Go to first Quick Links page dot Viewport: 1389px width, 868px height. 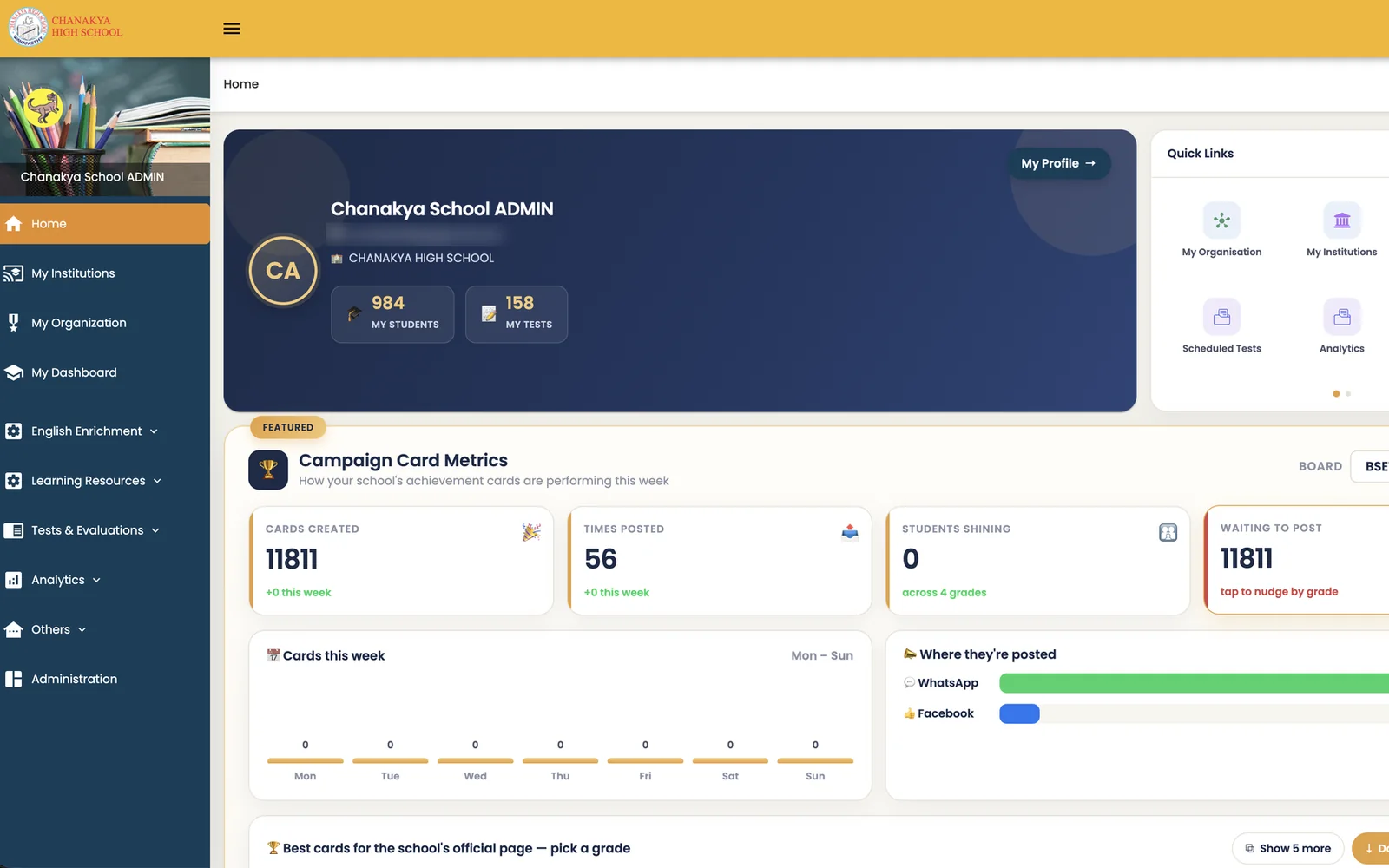[x=1336, y=394]
